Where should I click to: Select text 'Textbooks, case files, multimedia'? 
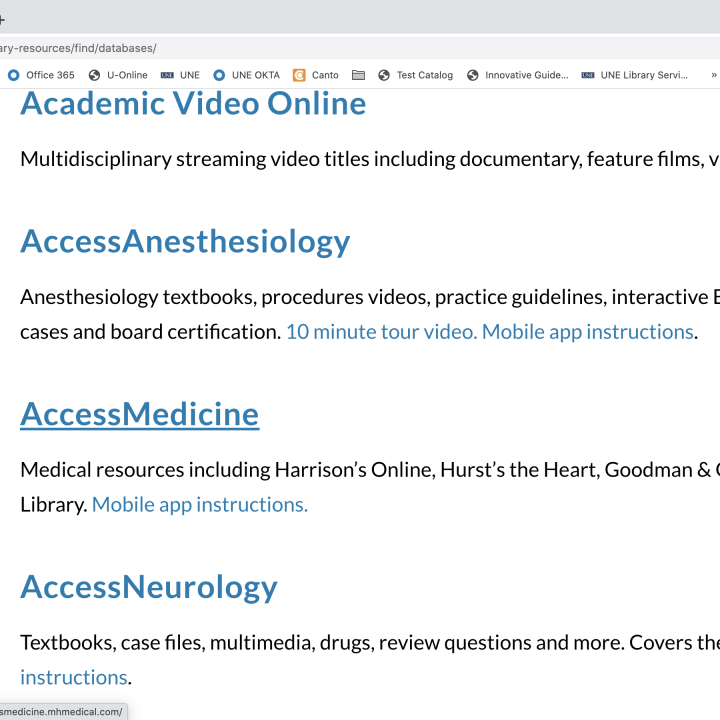point(167,642)
